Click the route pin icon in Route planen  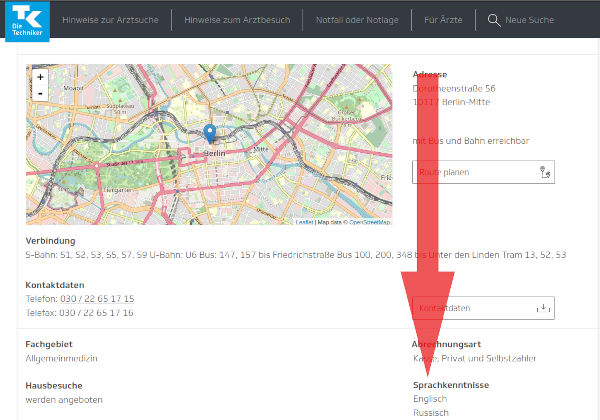coord(544,172)
